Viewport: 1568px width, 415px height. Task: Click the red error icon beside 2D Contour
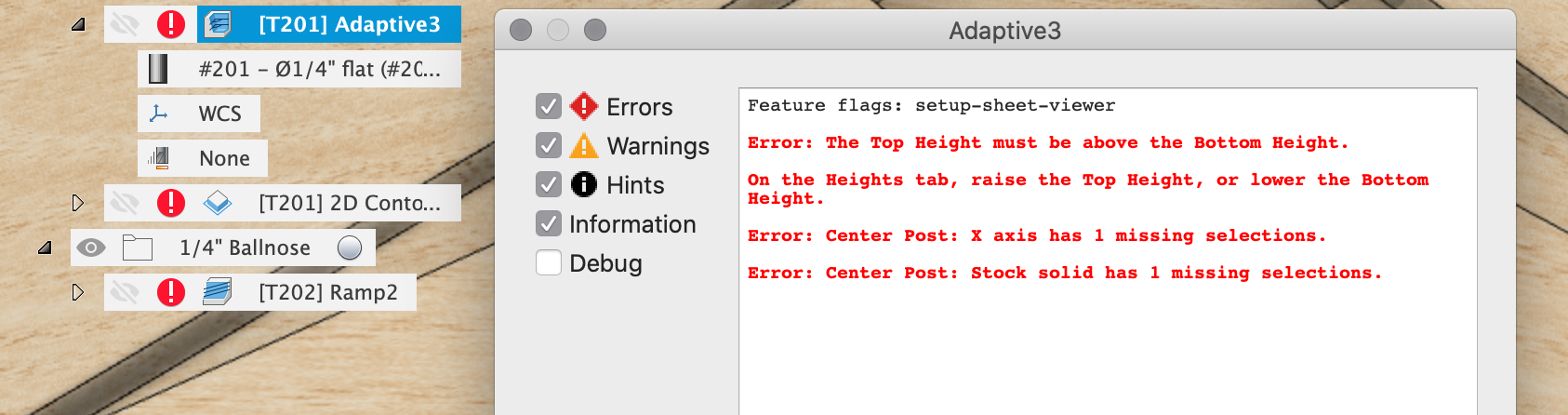click(171, 203)
